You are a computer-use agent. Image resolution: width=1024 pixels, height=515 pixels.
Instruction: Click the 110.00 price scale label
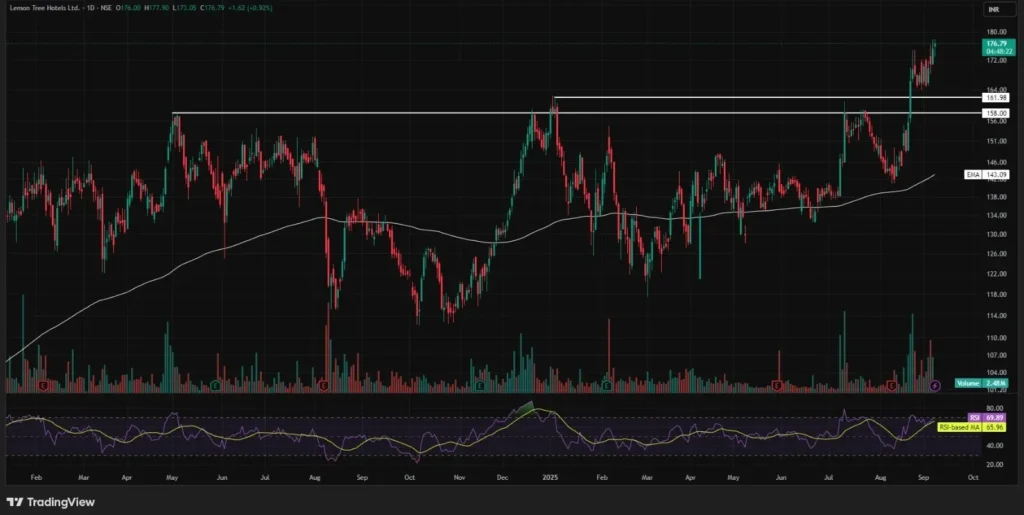[997, 338]
